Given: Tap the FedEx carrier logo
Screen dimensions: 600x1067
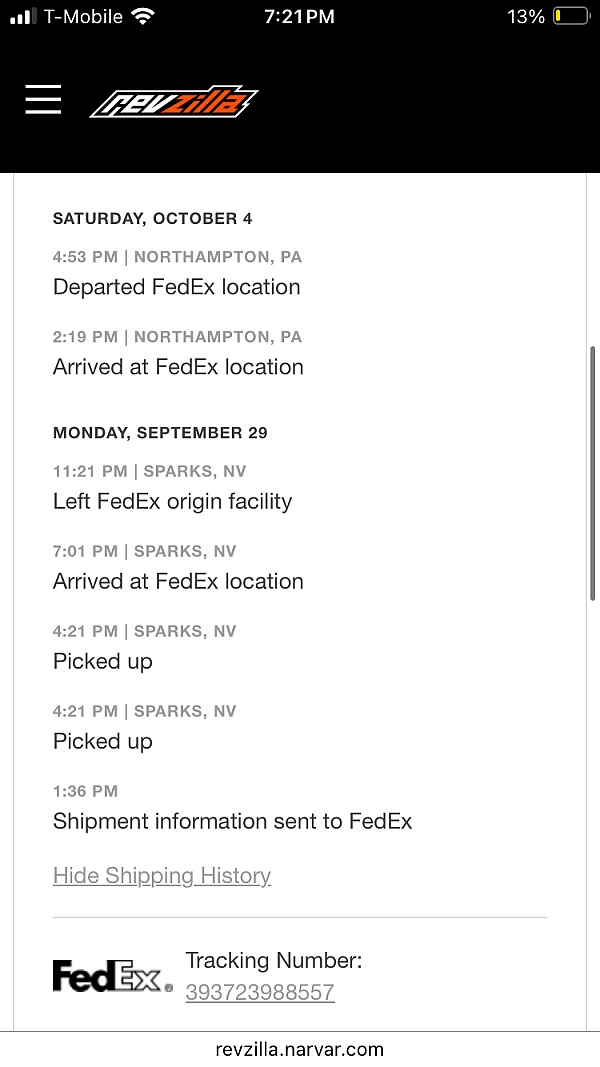Looking at the screenshot, I should click(112, 976).
